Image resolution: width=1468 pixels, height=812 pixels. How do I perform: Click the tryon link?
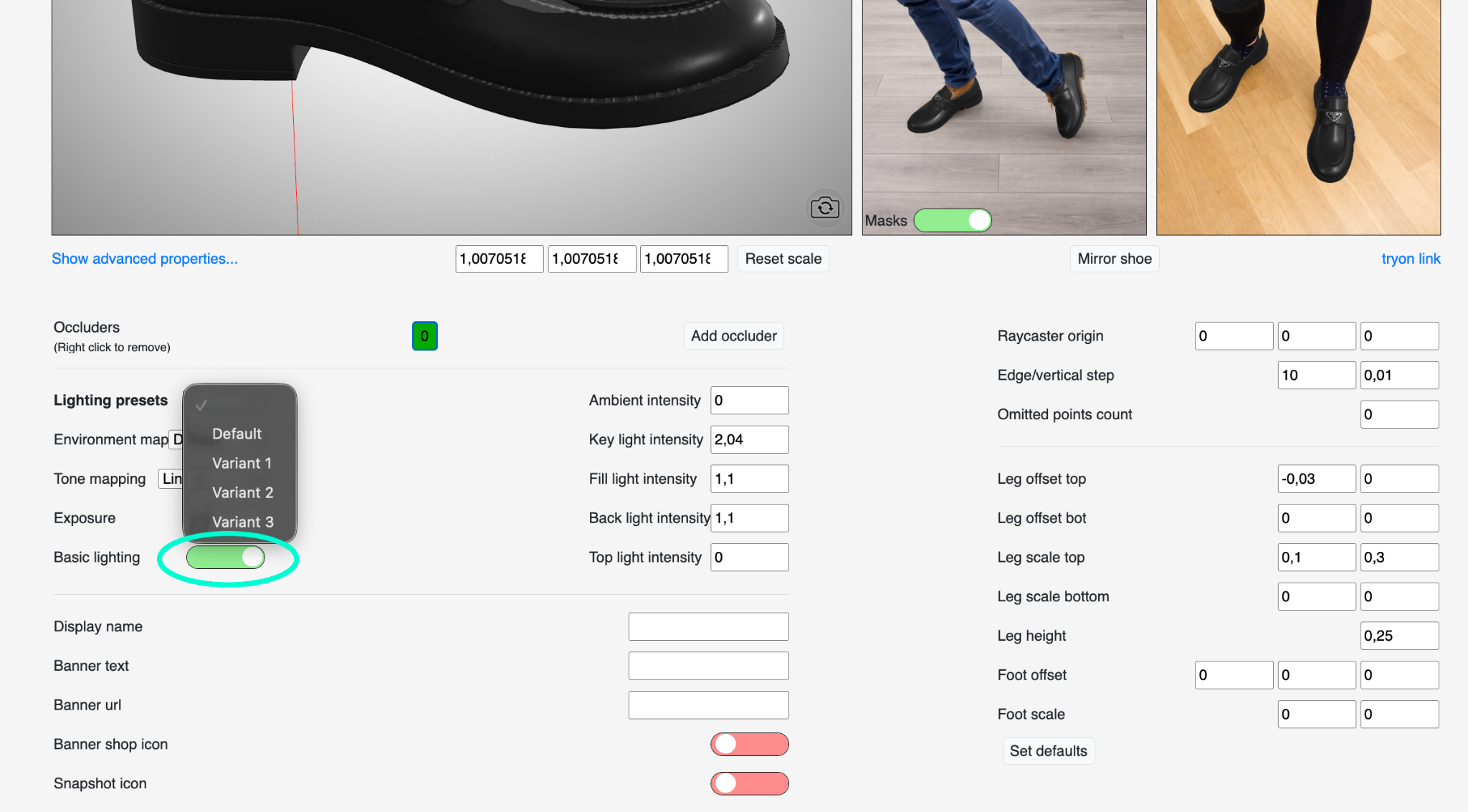click(x=1410, y=259)
